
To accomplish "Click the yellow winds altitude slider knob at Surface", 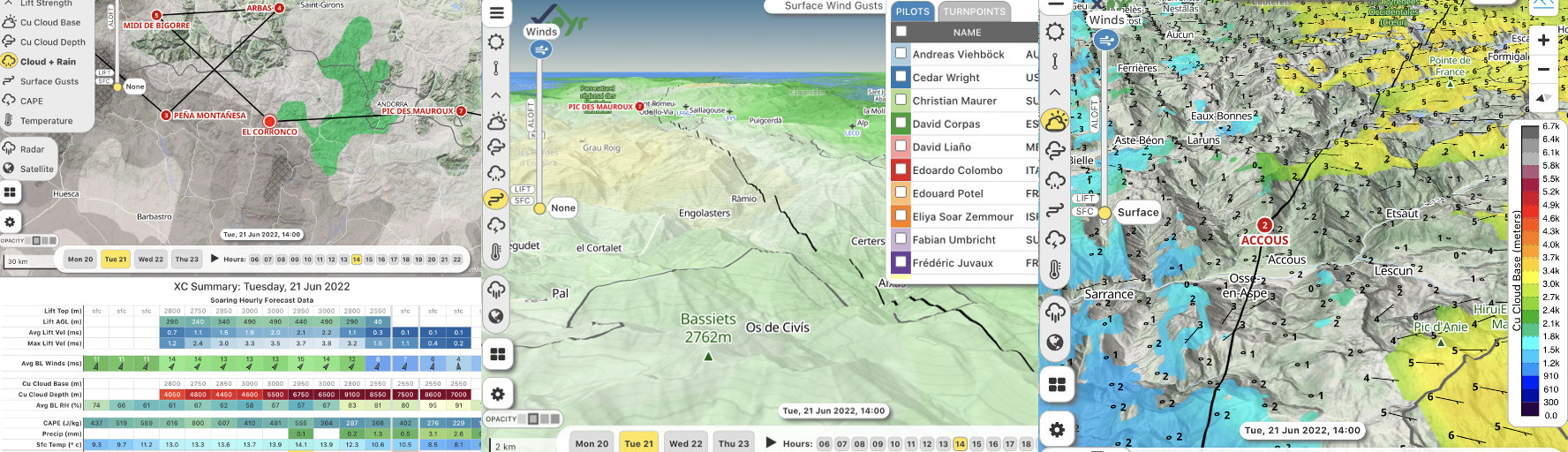I will (1104, 212).
